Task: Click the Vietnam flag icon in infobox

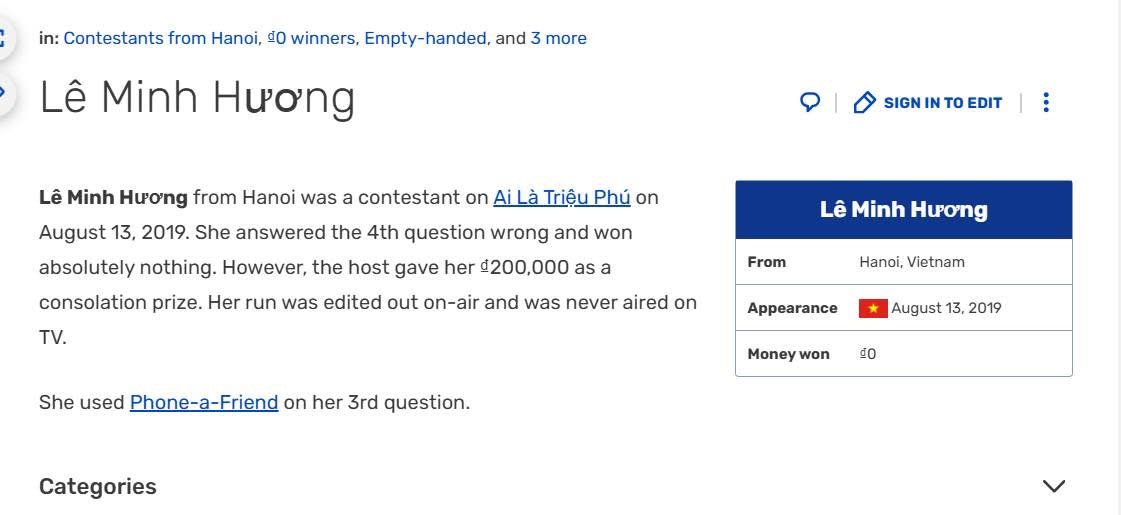Action: (x=872, y=308)
